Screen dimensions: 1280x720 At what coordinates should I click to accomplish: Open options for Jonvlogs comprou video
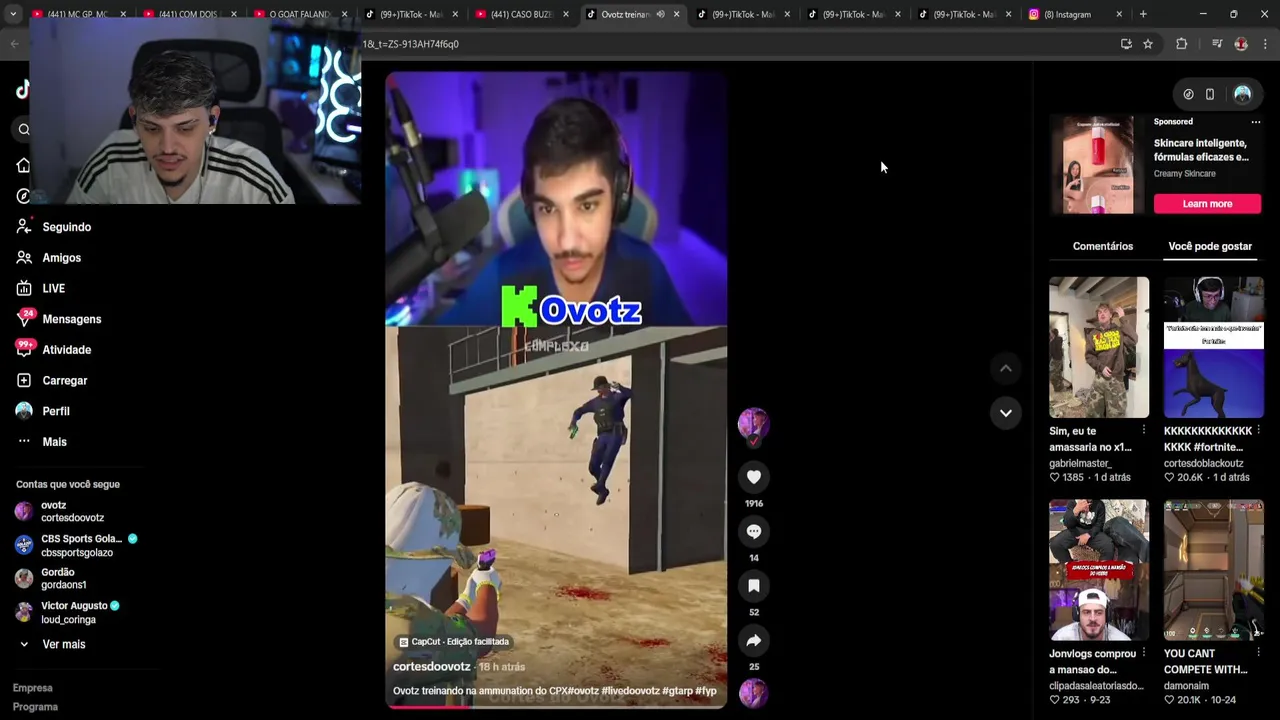click(x=1144, y=654)
